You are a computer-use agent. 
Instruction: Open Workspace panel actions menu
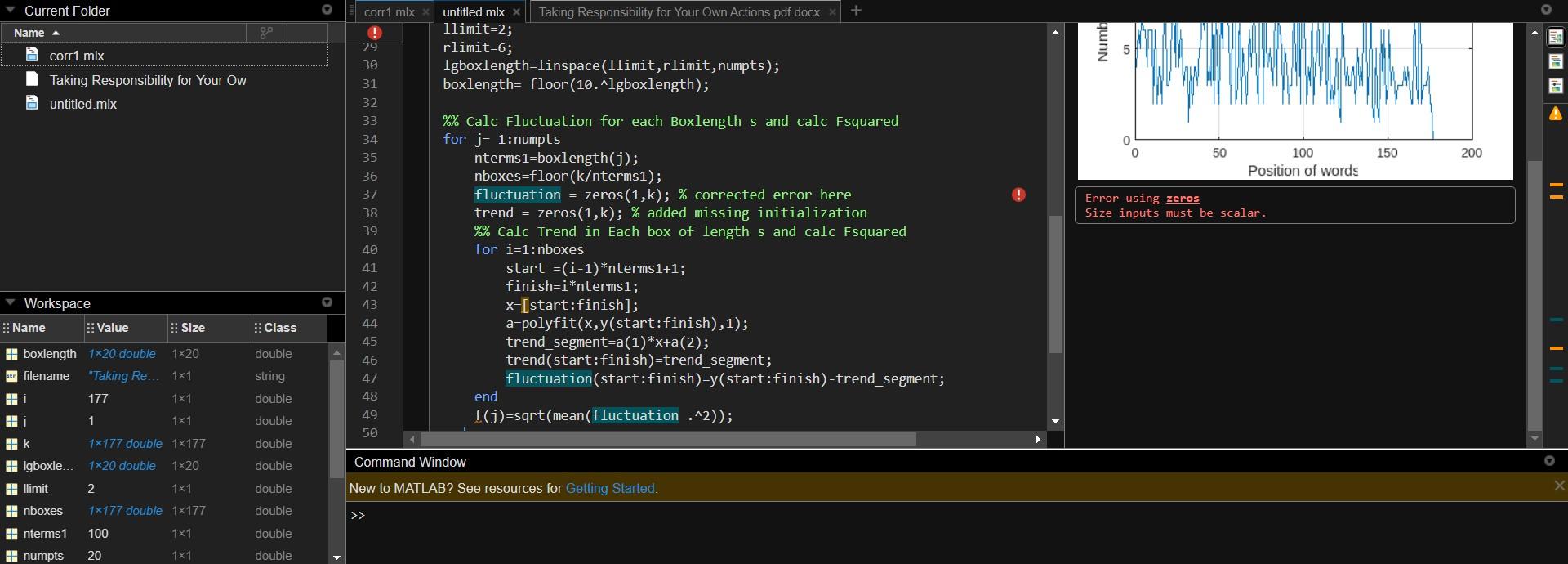click(327, 302)
